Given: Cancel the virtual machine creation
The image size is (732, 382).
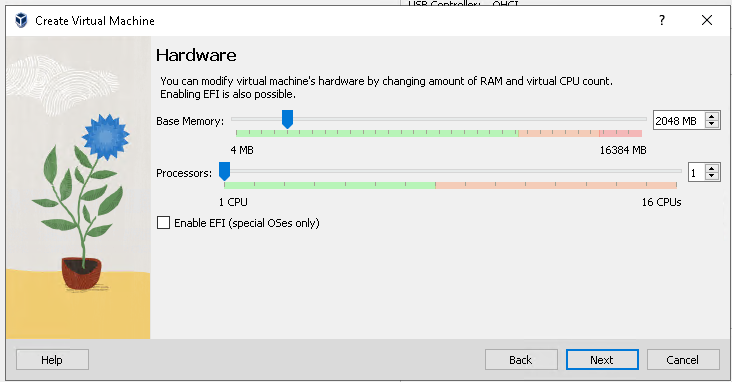Looking at the screenshot, I should click(x=683, y=360).
